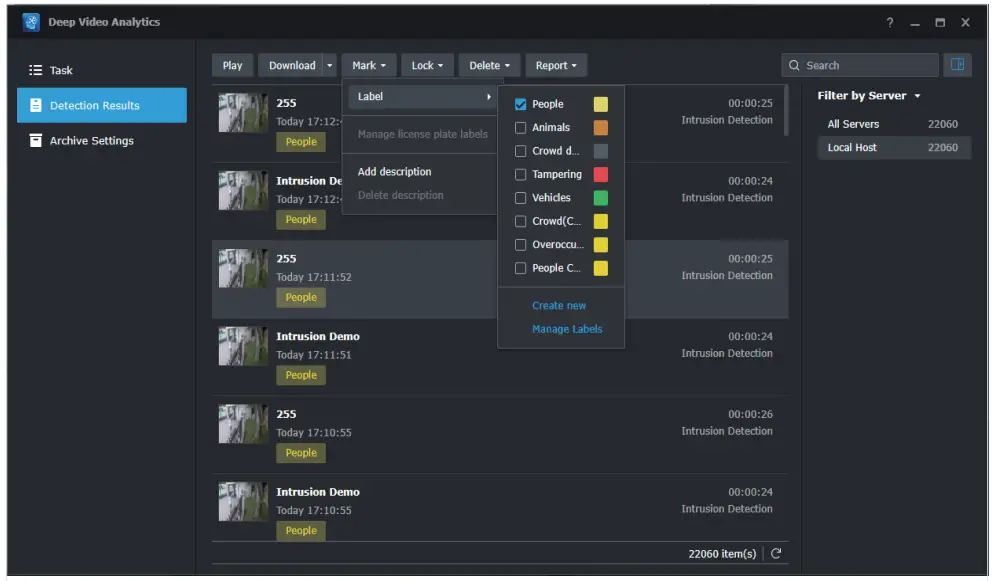This screenshot has width=992, height=581.
Task: Select Add description from the menu
Action: 394,171
